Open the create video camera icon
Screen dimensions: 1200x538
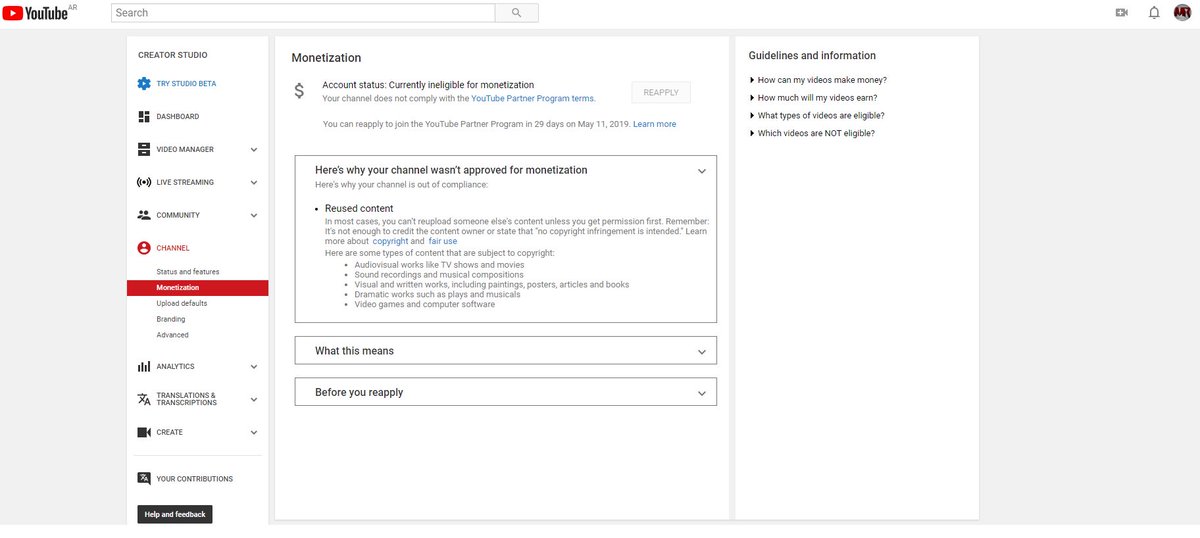click(x=1122, y=13)
